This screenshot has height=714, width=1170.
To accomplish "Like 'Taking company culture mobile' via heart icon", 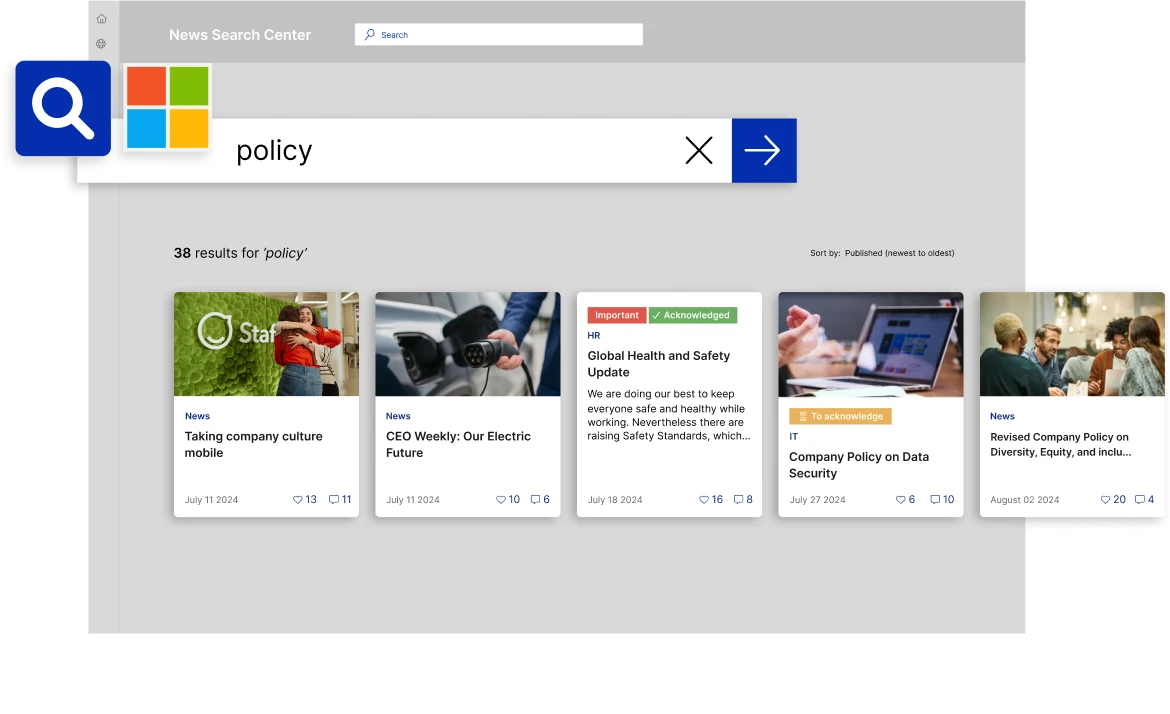I will tap(299, 499).
